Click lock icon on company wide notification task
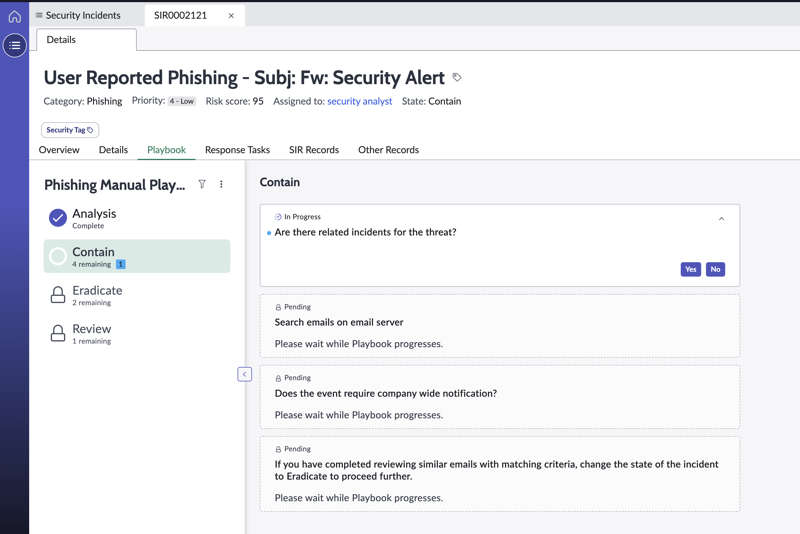 pyautogui.click(x=278, y=378)
